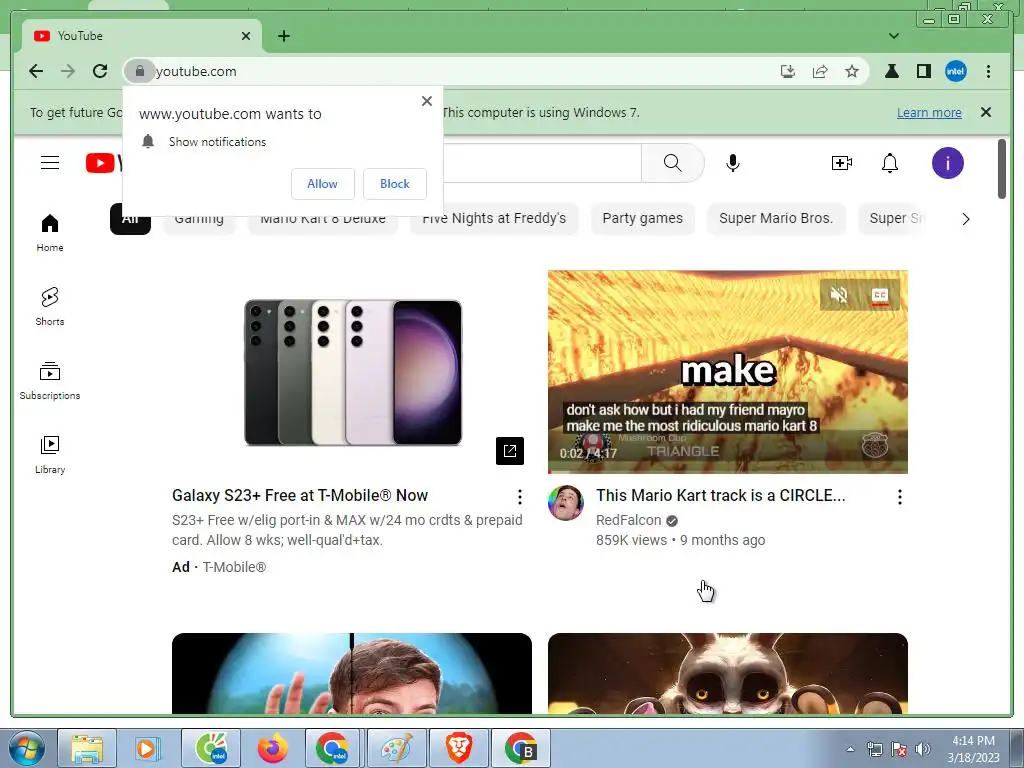Unmute the Mario Kart preview video

point(839,295)
